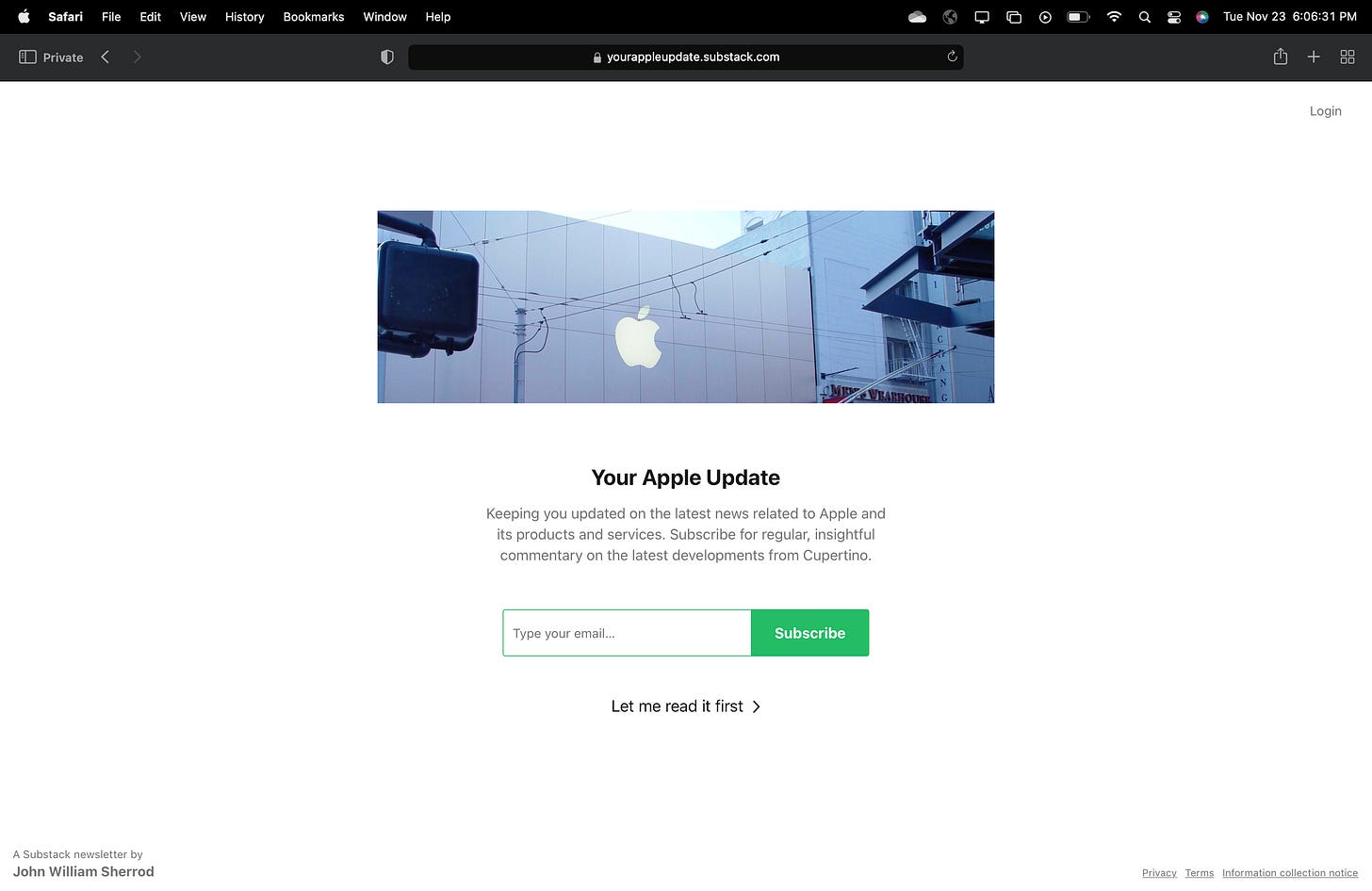Viewport: 1372px width, 891px height.
Task: Click the date and time
Action: pyautogui.click(x=1290, y=17)
